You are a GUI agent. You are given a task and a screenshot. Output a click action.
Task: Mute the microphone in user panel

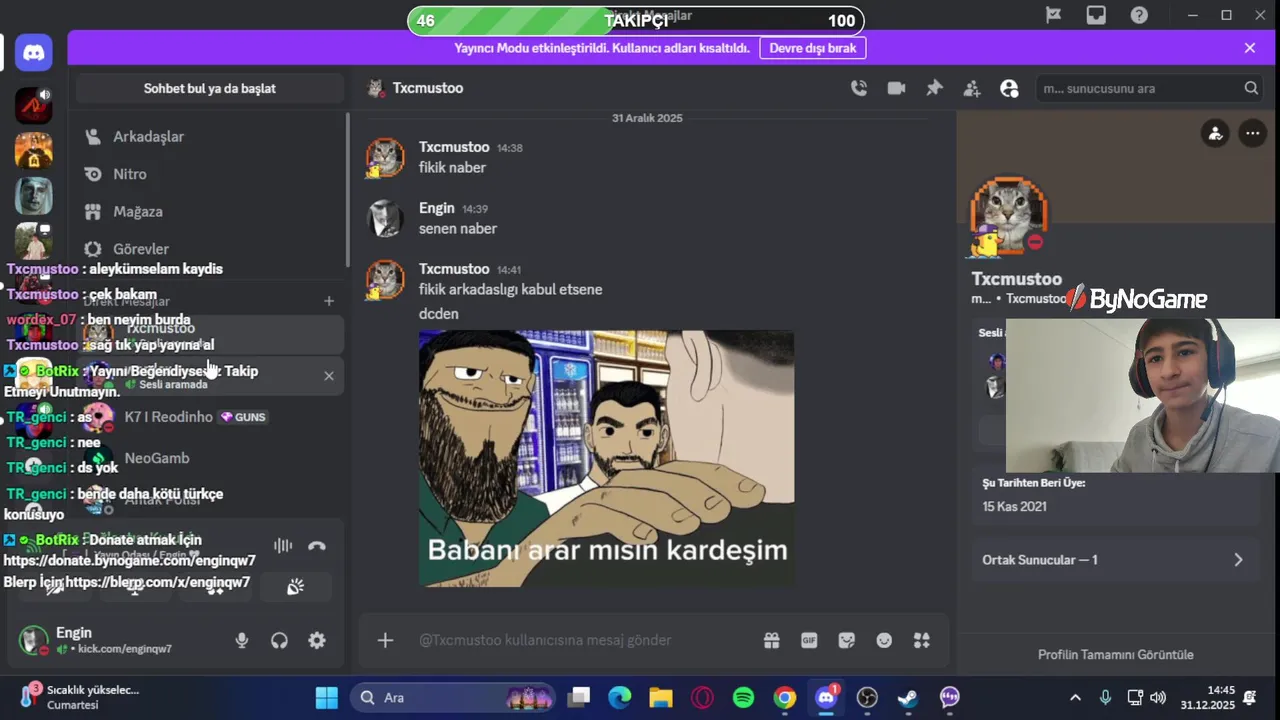241,641
